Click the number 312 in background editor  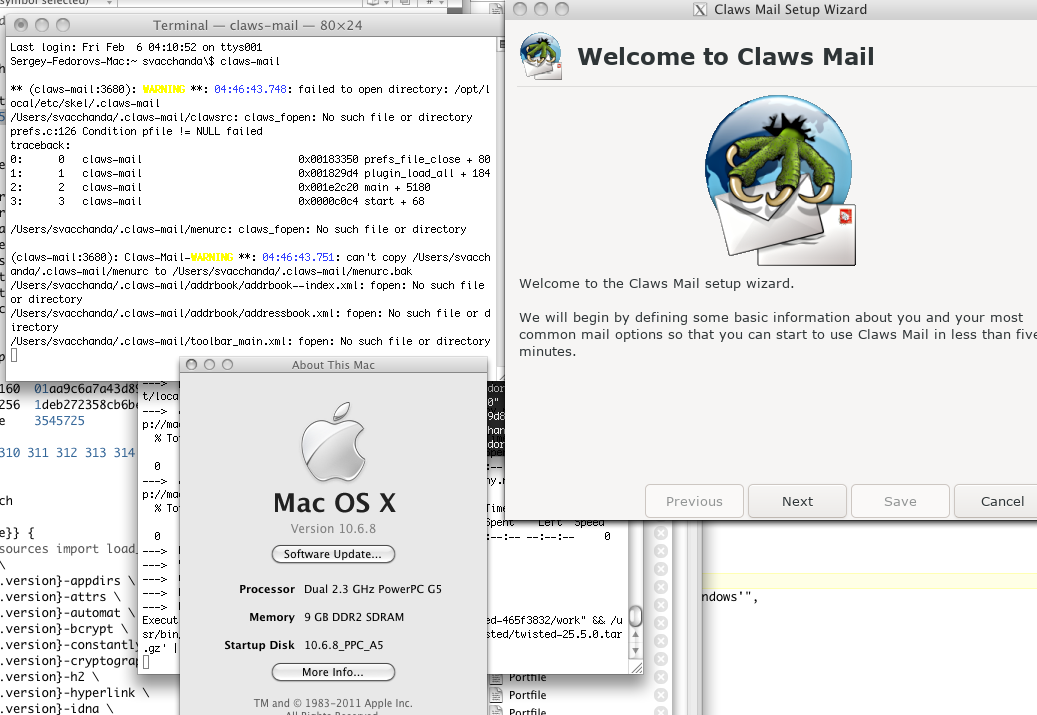(x=66, y=452)
